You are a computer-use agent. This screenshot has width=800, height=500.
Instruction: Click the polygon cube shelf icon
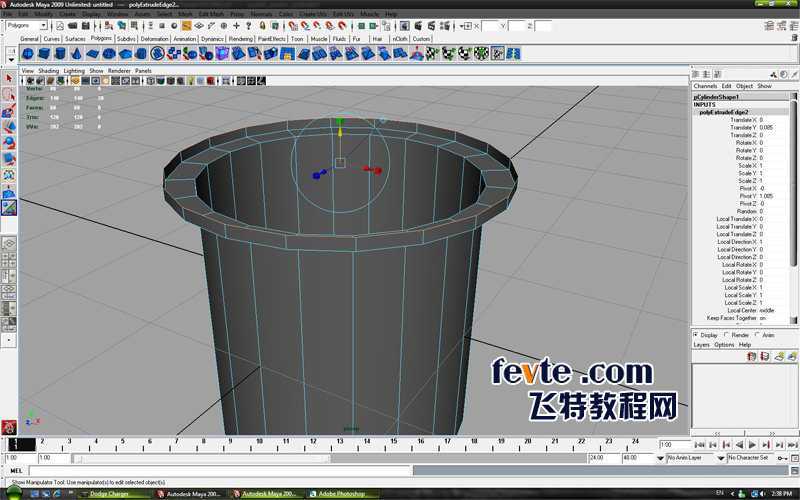[x=44, y=54]
